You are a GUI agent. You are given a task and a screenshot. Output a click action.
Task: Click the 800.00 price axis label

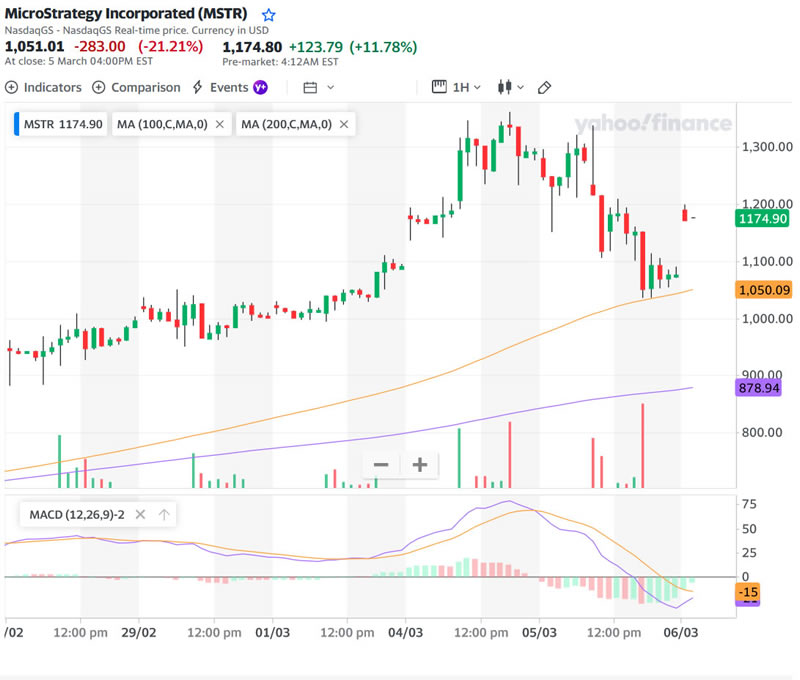[762, 433]
